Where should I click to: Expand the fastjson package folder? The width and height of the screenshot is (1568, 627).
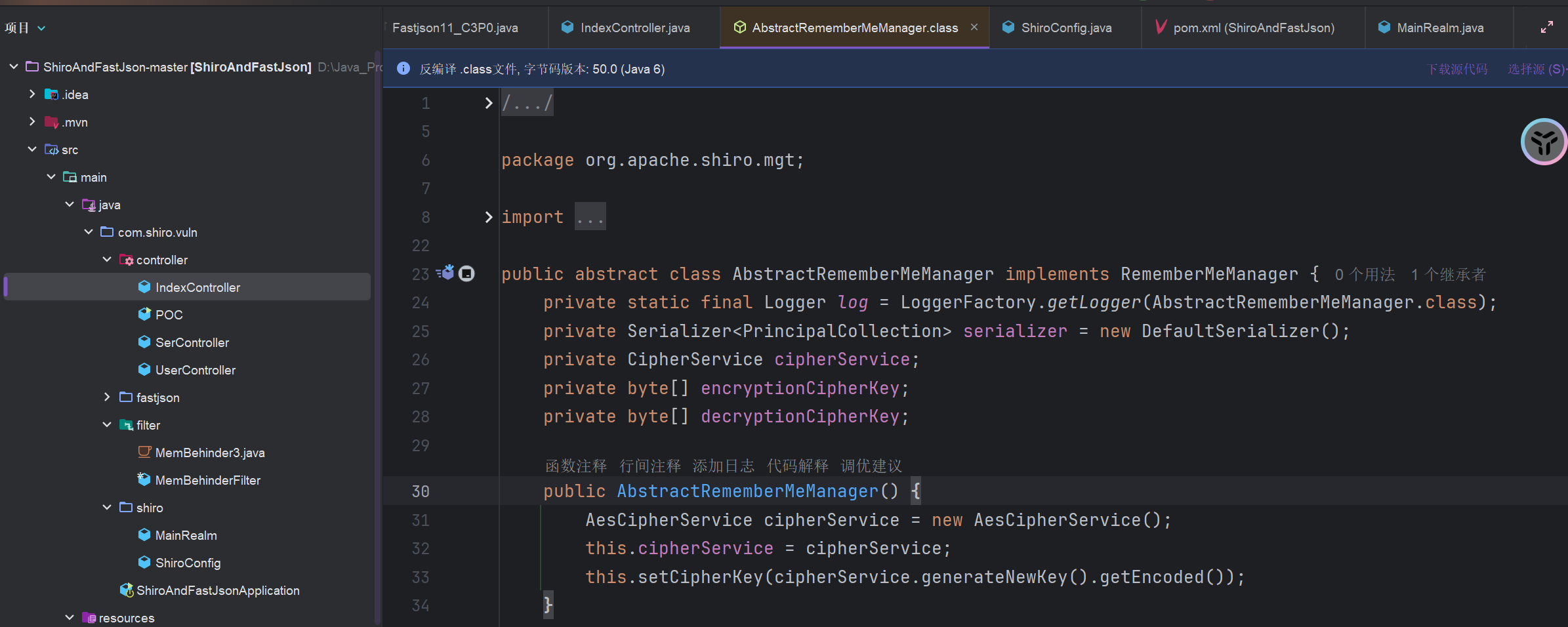107,397
